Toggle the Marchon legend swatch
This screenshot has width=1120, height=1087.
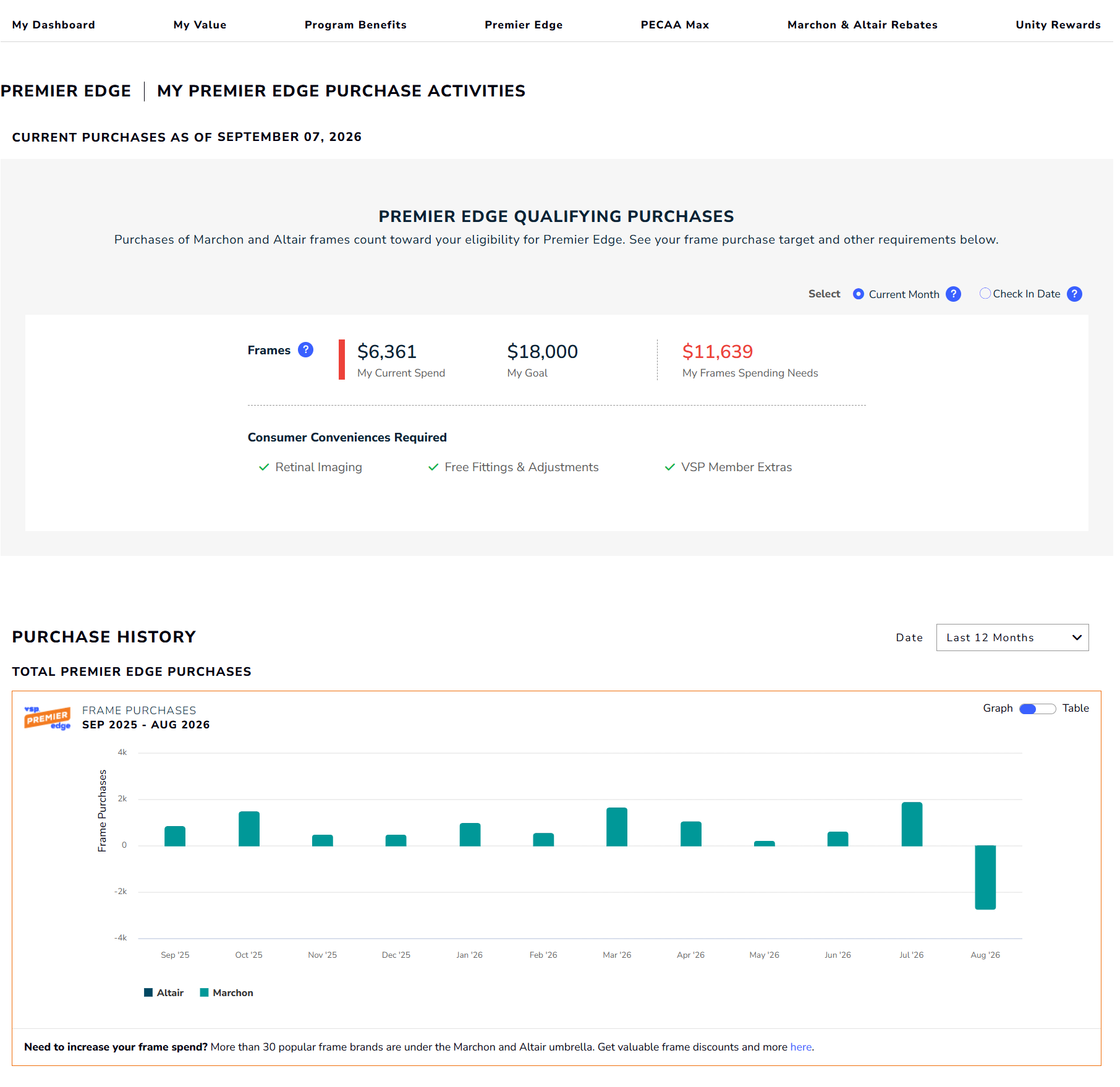pyautogui.click(x=204, y=992)
